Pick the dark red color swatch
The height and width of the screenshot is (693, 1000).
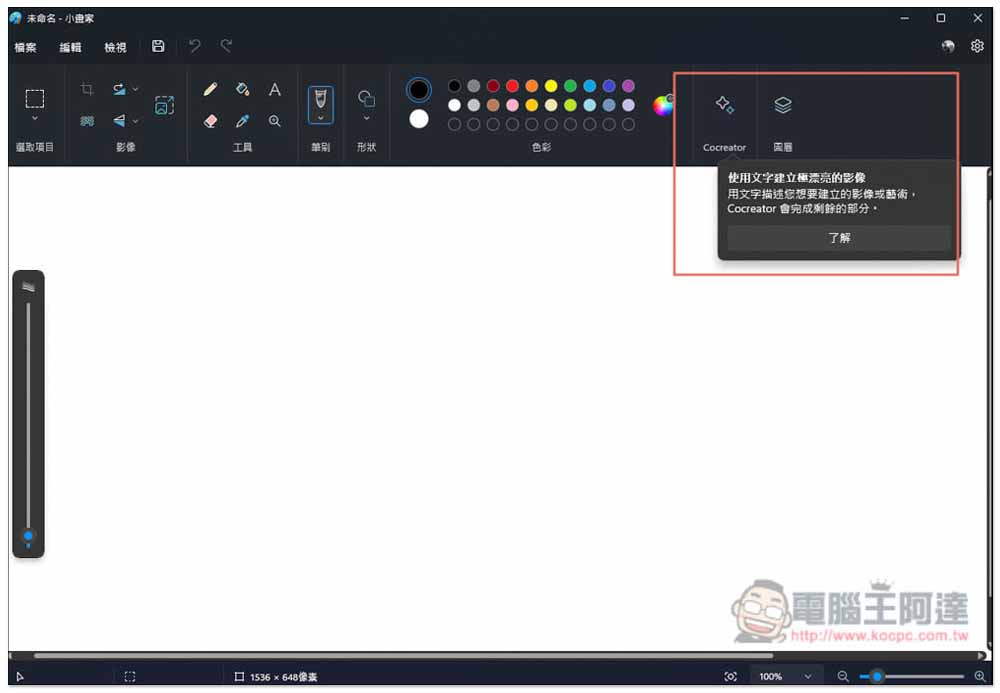[493, 86]
